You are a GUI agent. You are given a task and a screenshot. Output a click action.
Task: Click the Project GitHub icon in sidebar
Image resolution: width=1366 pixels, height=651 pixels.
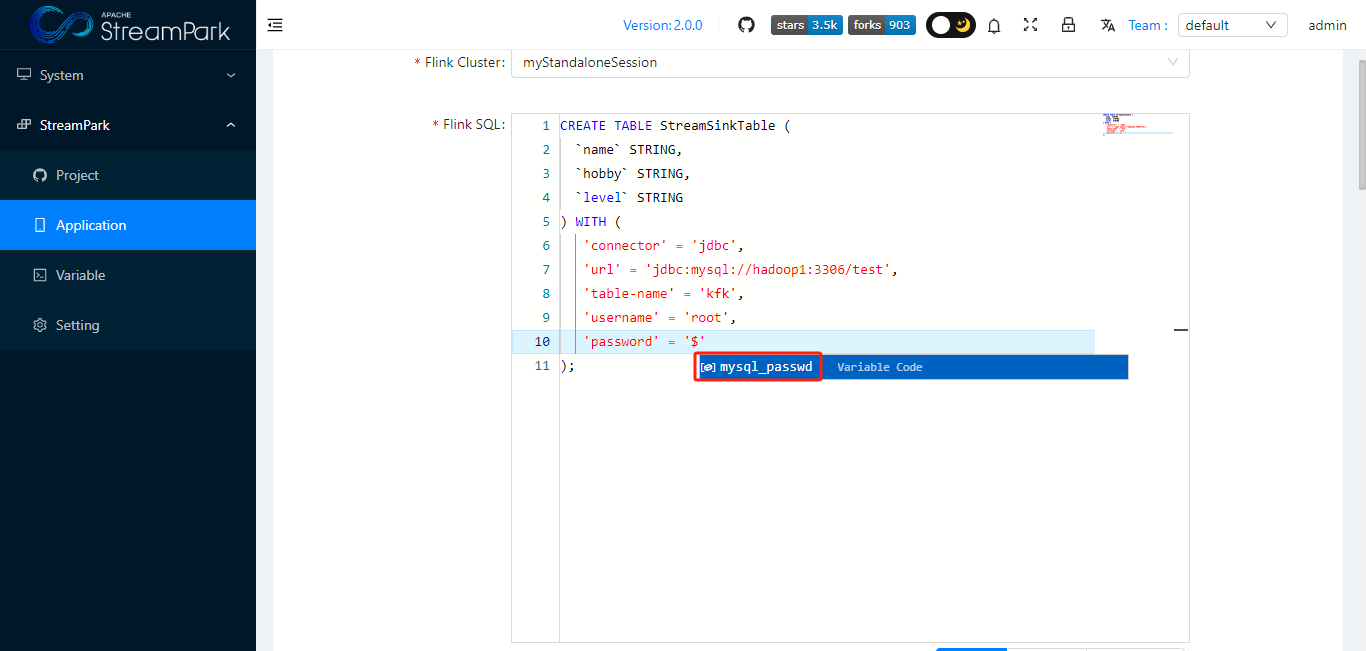click(x=40, y=175)
